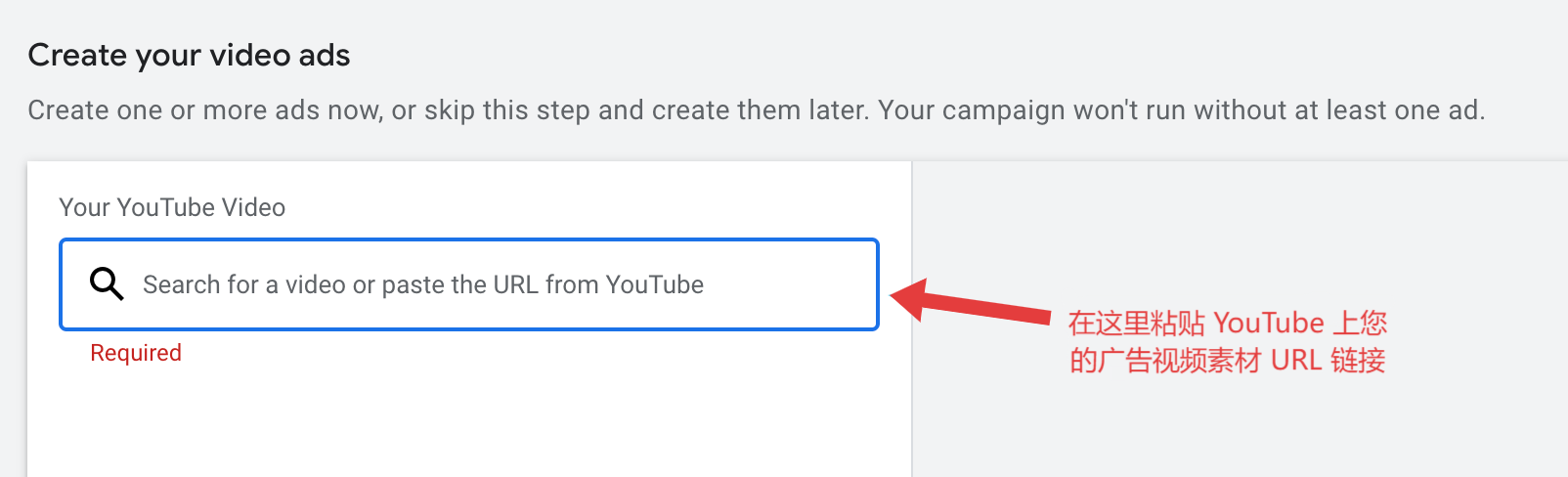
Task: Select the Chinese annotation line mentioning YouTube
Action: coord(1228,323)
